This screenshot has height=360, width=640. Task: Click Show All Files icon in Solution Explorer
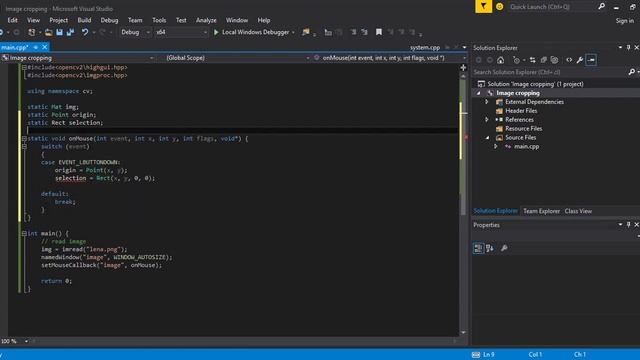554,60
